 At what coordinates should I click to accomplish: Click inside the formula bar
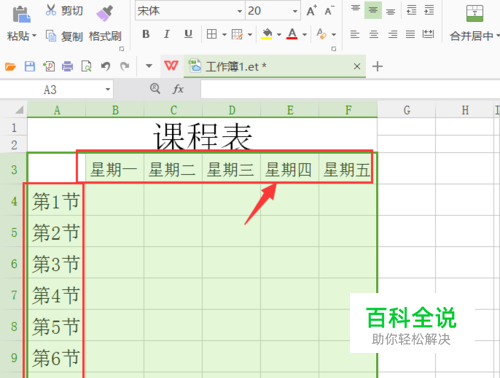(350, 89)
